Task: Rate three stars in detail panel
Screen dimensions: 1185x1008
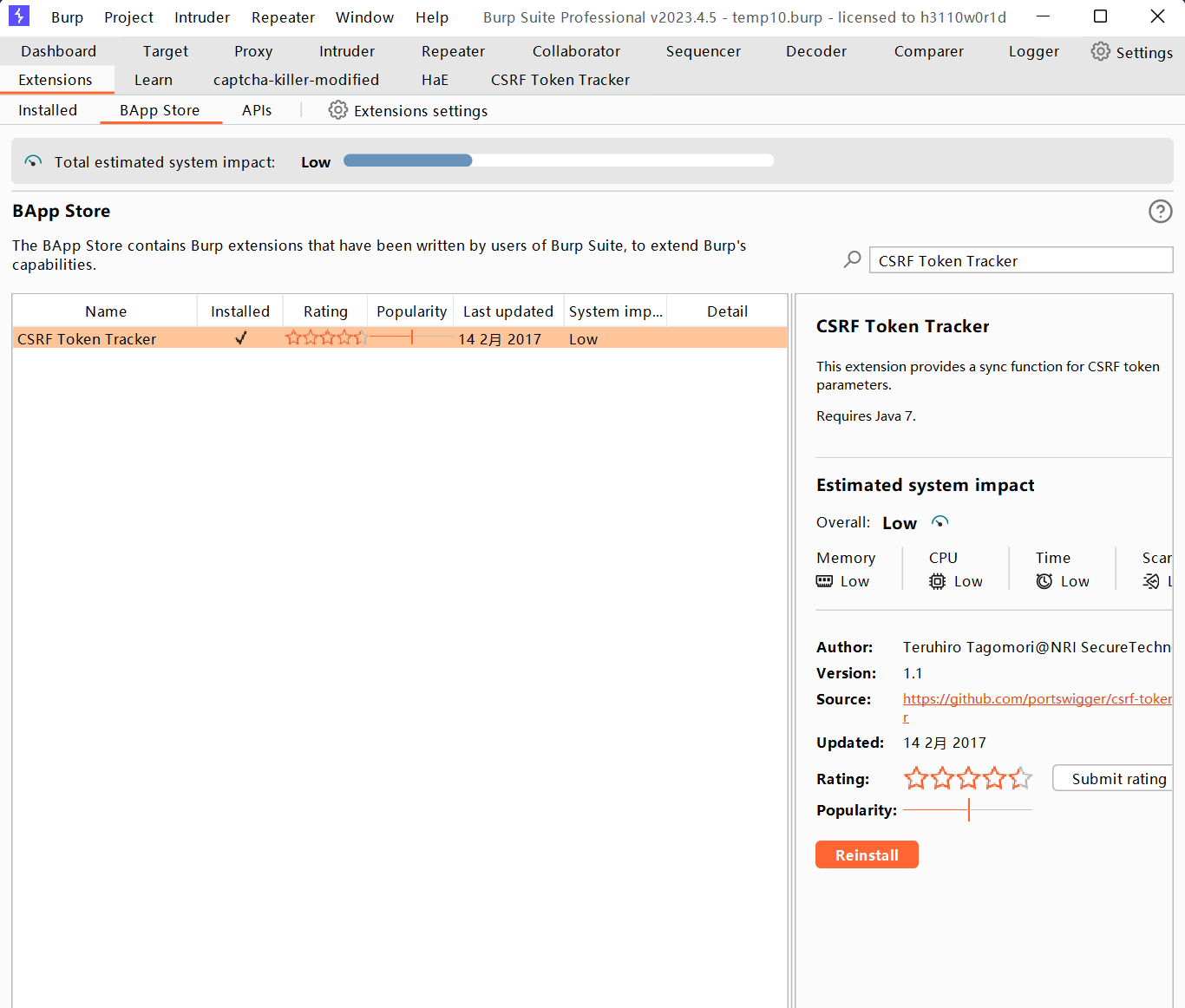Action: 968,778
